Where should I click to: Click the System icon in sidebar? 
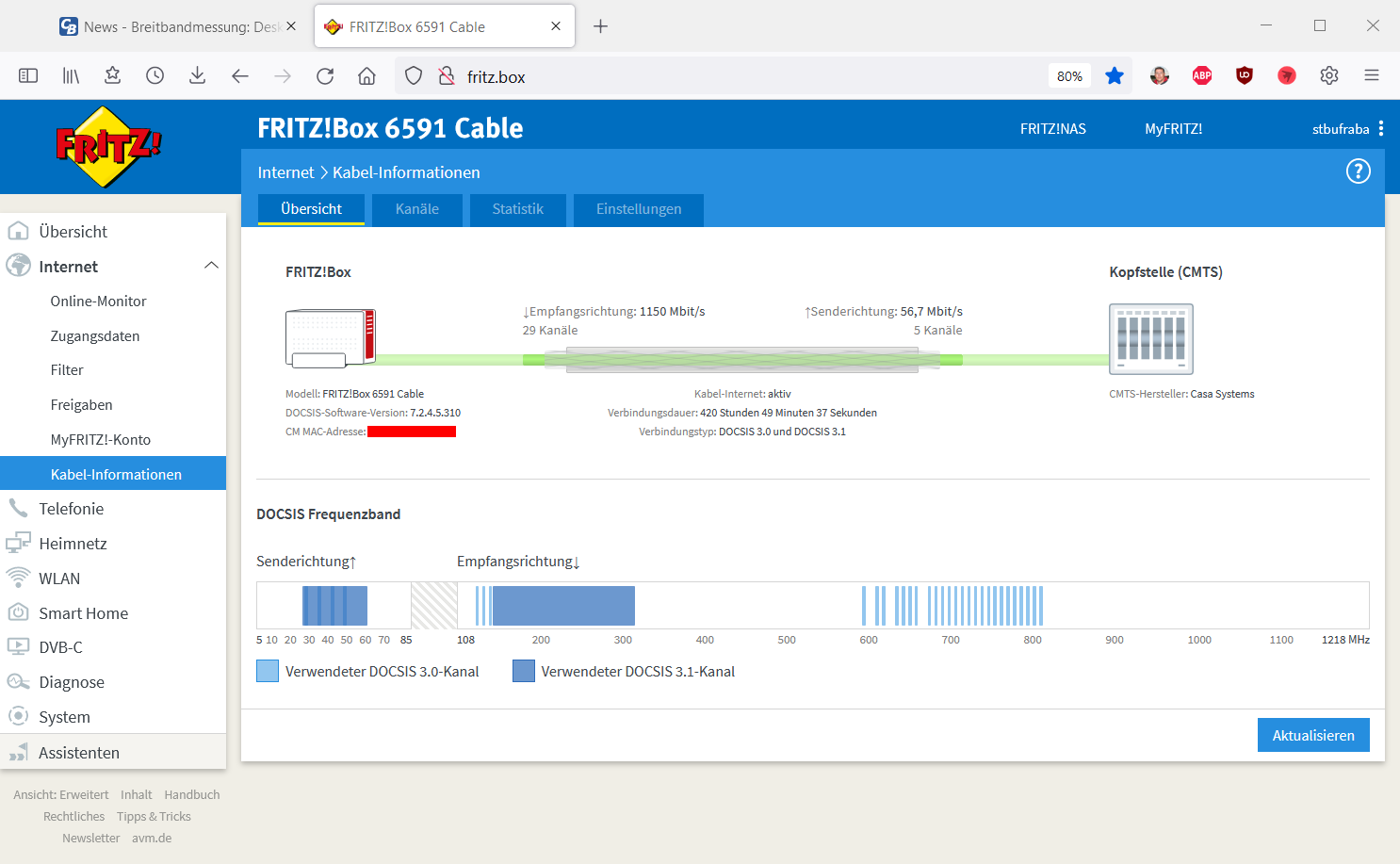tap(18, 716)
